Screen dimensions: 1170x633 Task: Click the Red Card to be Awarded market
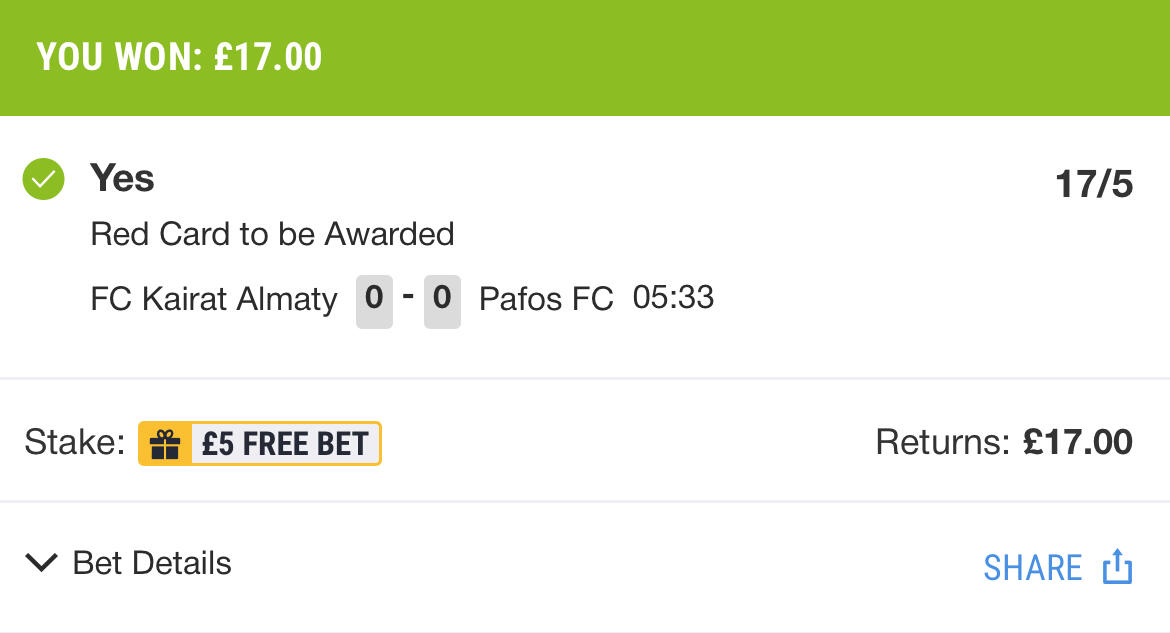pyautogui.click(x=272, y=234)
